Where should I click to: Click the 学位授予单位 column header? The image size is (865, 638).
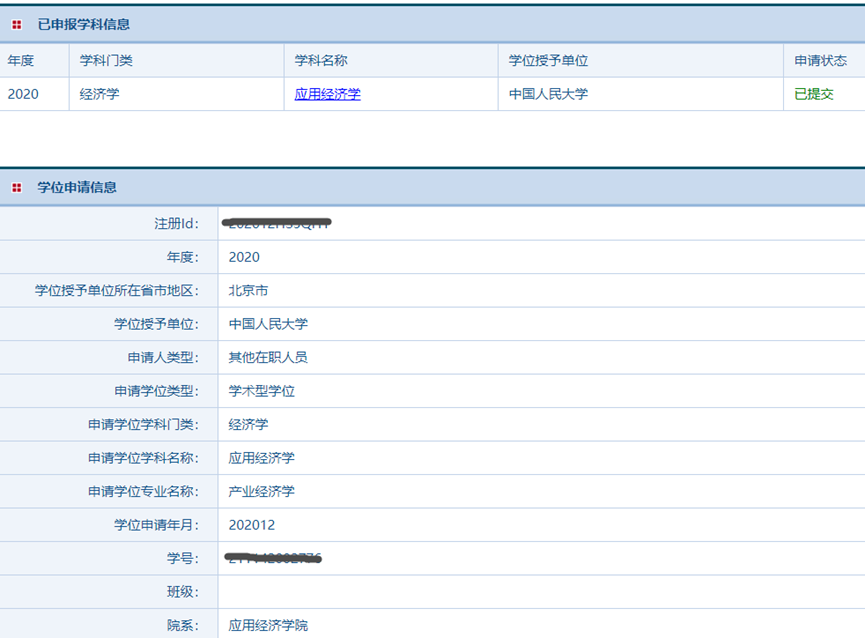coord(539,60)
